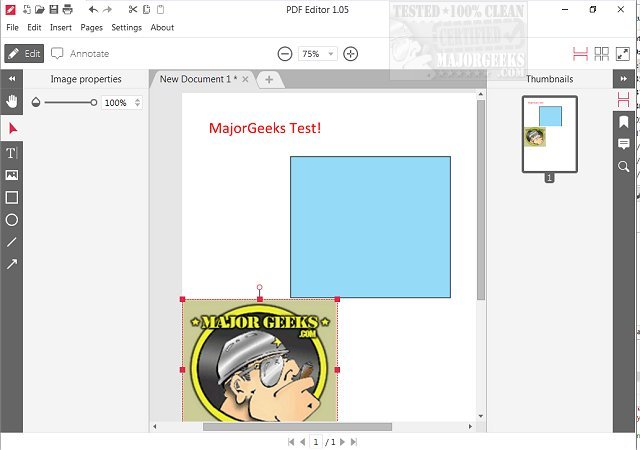Open the File menu
This screenshot has height=450, width=640.
[12, 27]
